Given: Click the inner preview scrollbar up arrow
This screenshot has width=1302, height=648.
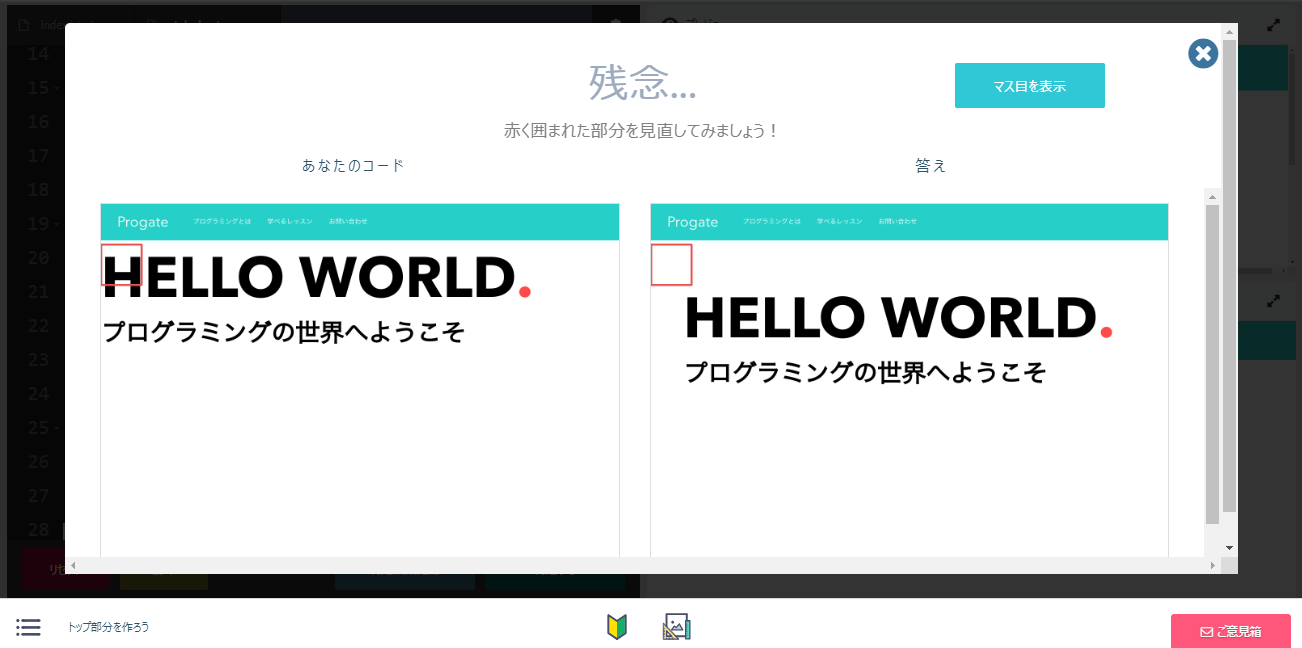Looking at the screenshot, I should point(1212,195).
